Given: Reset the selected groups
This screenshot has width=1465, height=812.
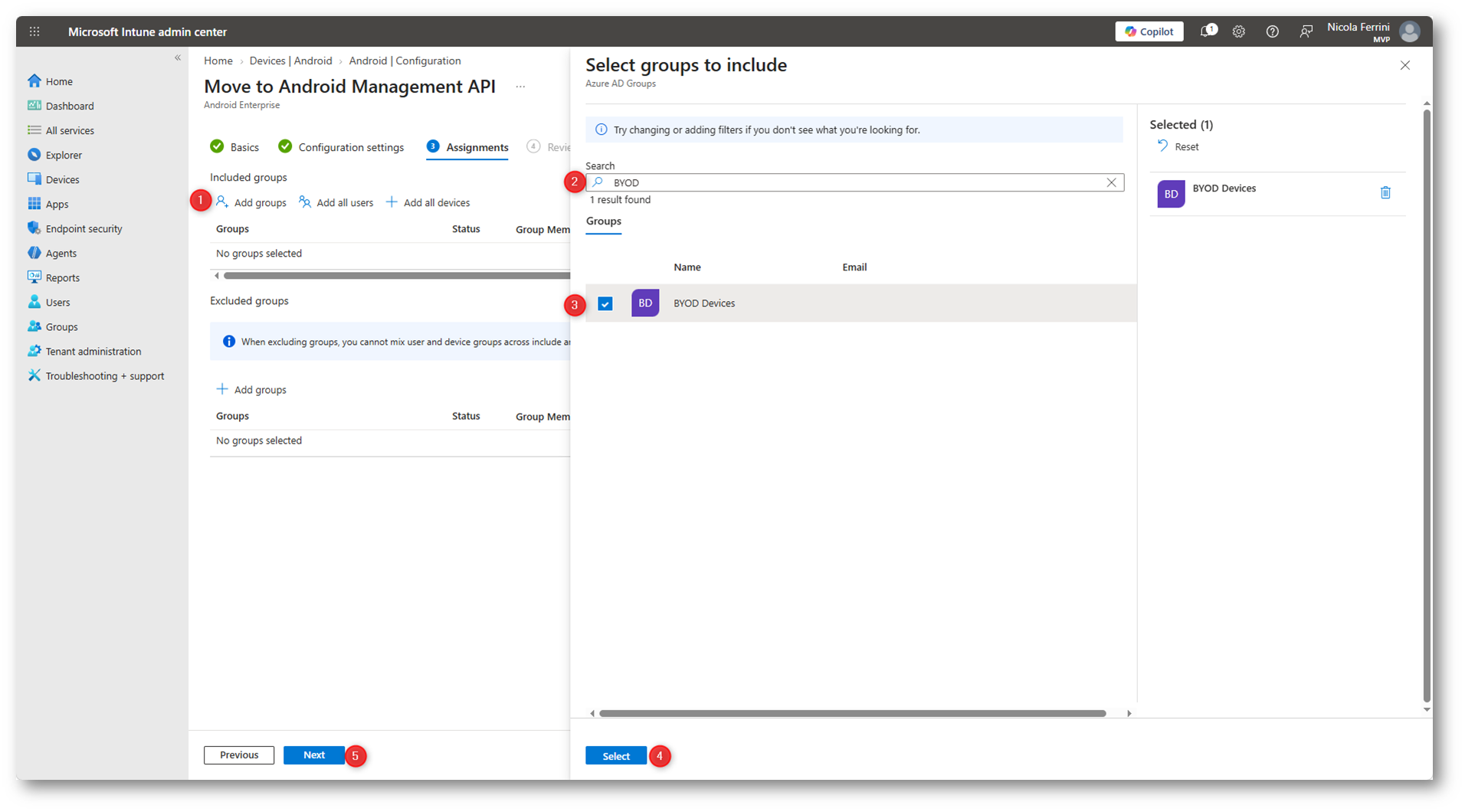Looking at the screenshot, I should pos(1178,146).
